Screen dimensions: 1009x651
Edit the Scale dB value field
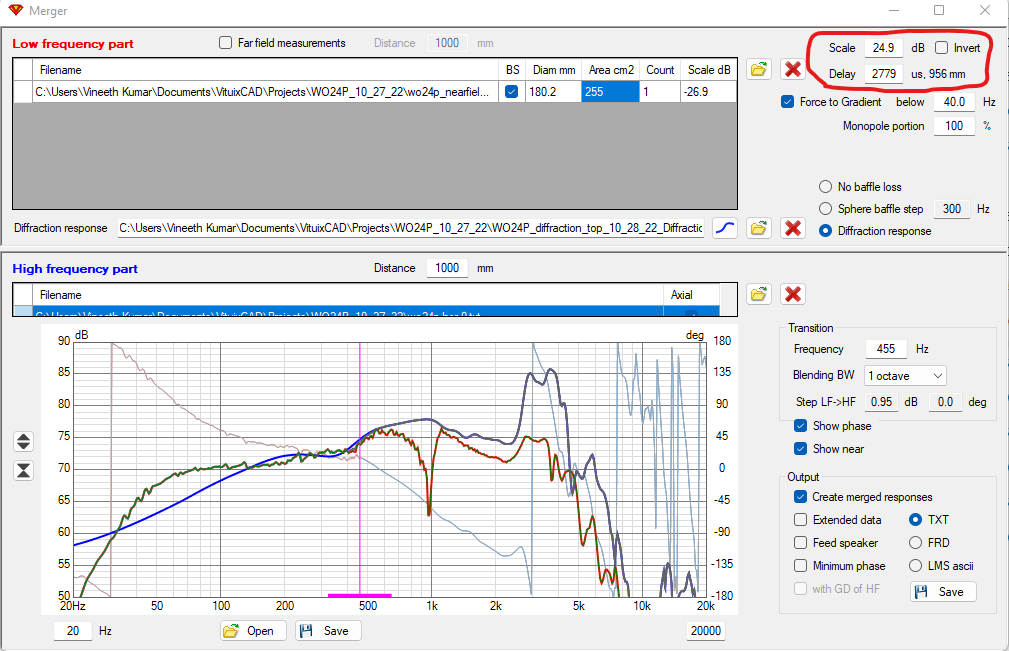coord(884,48)
